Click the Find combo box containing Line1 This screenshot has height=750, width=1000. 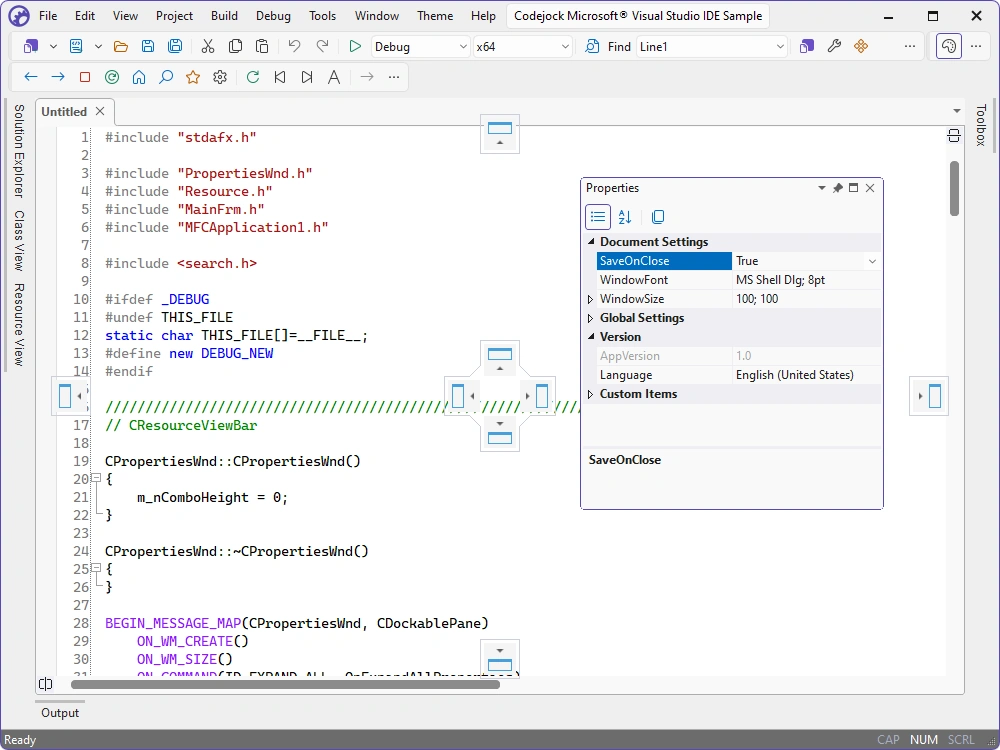(712, 47)
